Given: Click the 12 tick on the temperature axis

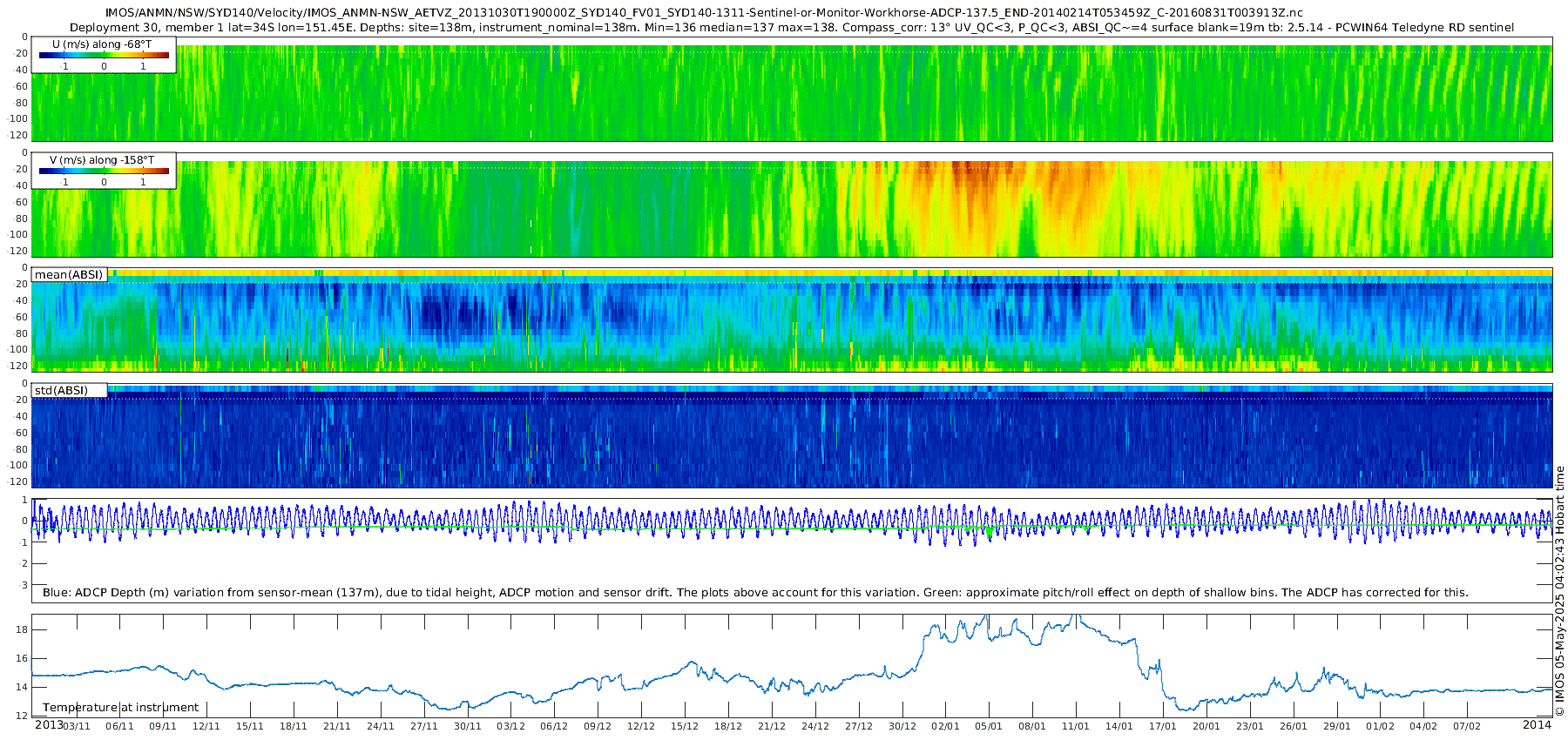Looking at the screenshot, I should click(23, 716).
